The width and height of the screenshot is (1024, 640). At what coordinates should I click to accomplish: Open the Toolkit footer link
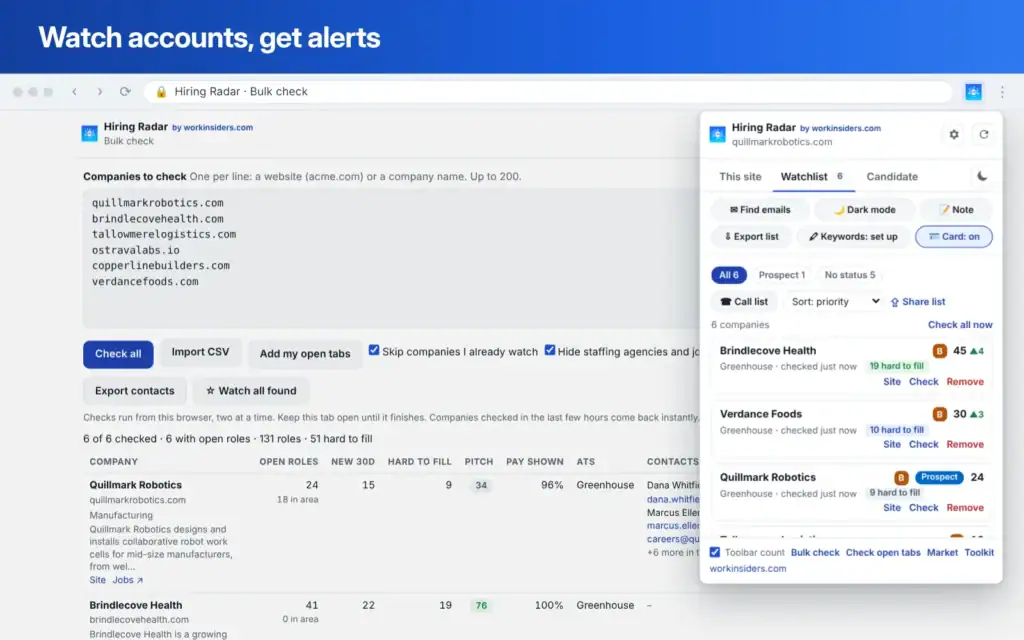979,552
